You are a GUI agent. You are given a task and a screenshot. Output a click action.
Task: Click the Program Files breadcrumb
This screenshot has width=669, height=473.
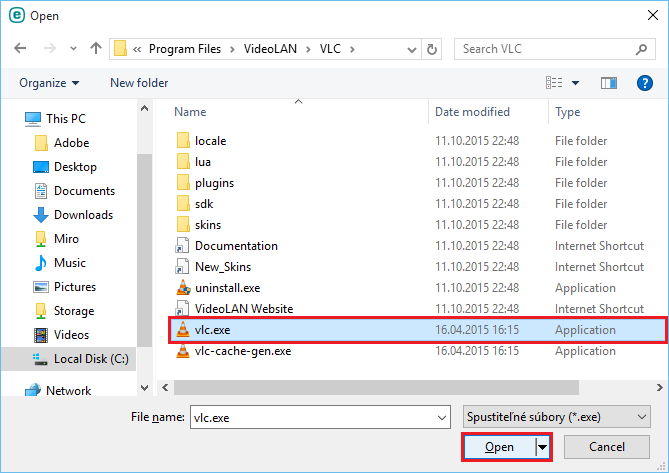[185, 49]
